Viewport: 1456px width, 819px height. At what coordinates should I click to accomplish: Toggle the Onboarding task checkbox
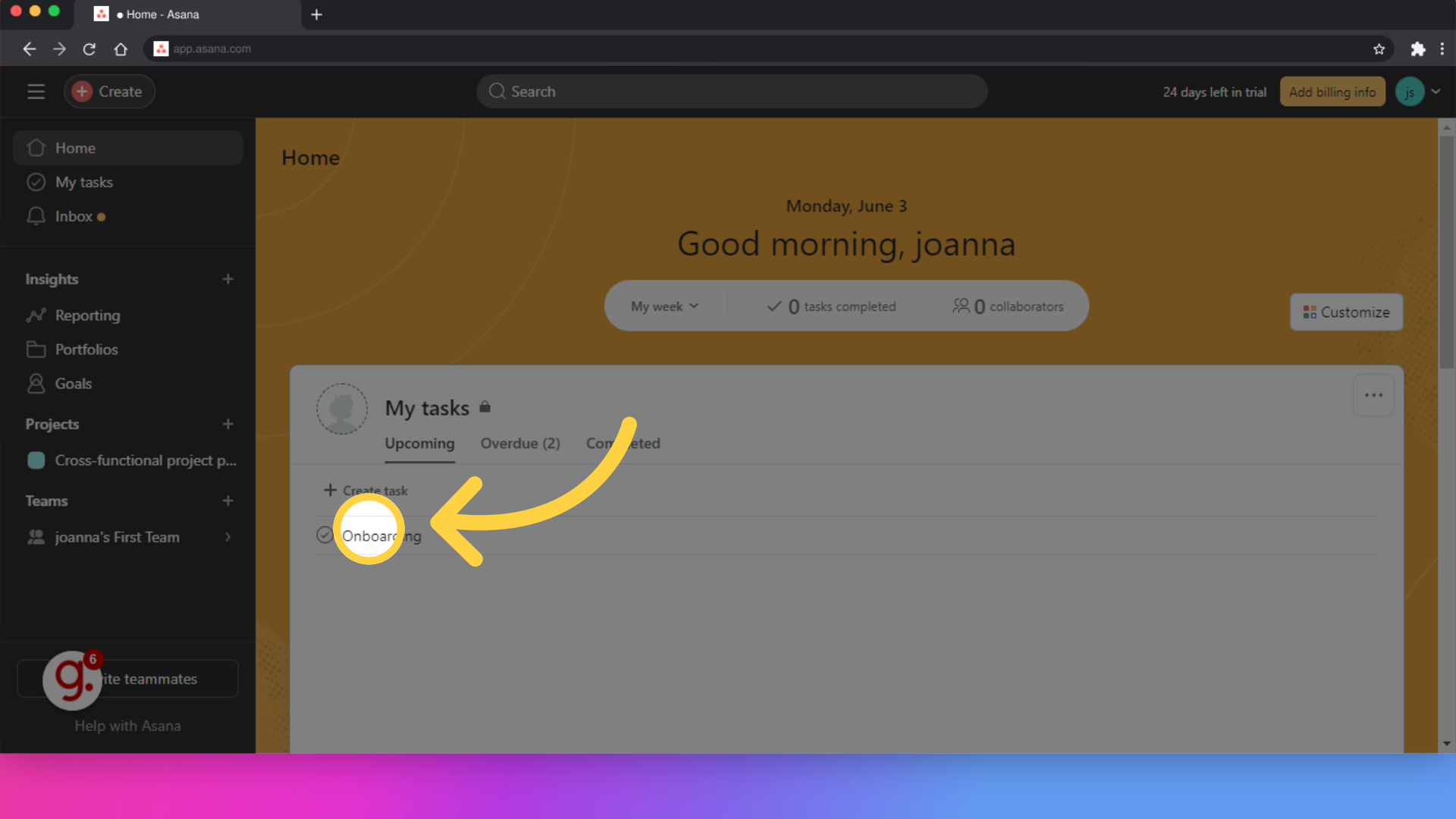[x=323, y=535]
